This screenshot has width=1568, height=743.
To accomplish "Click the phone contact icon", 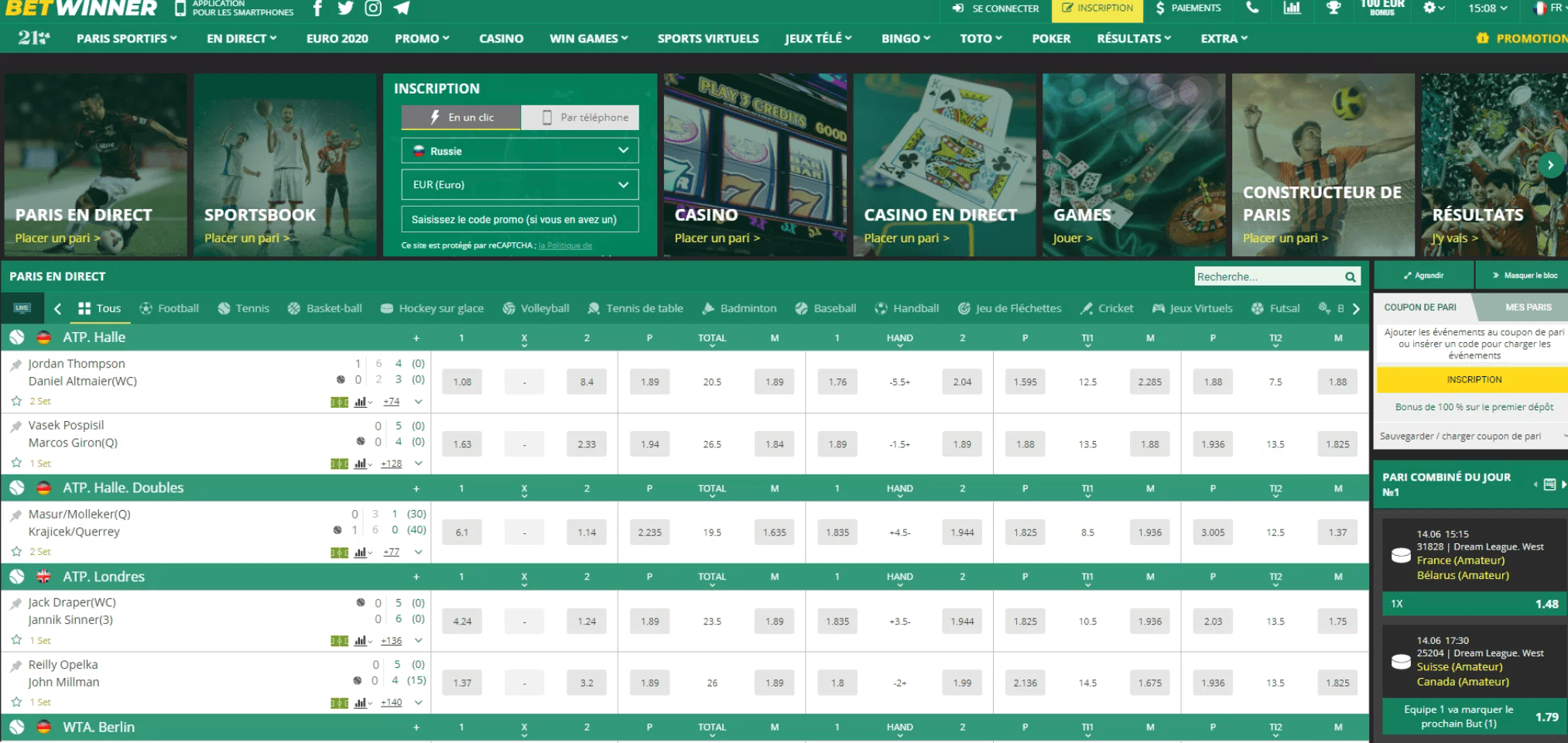I will point(1252,8).
